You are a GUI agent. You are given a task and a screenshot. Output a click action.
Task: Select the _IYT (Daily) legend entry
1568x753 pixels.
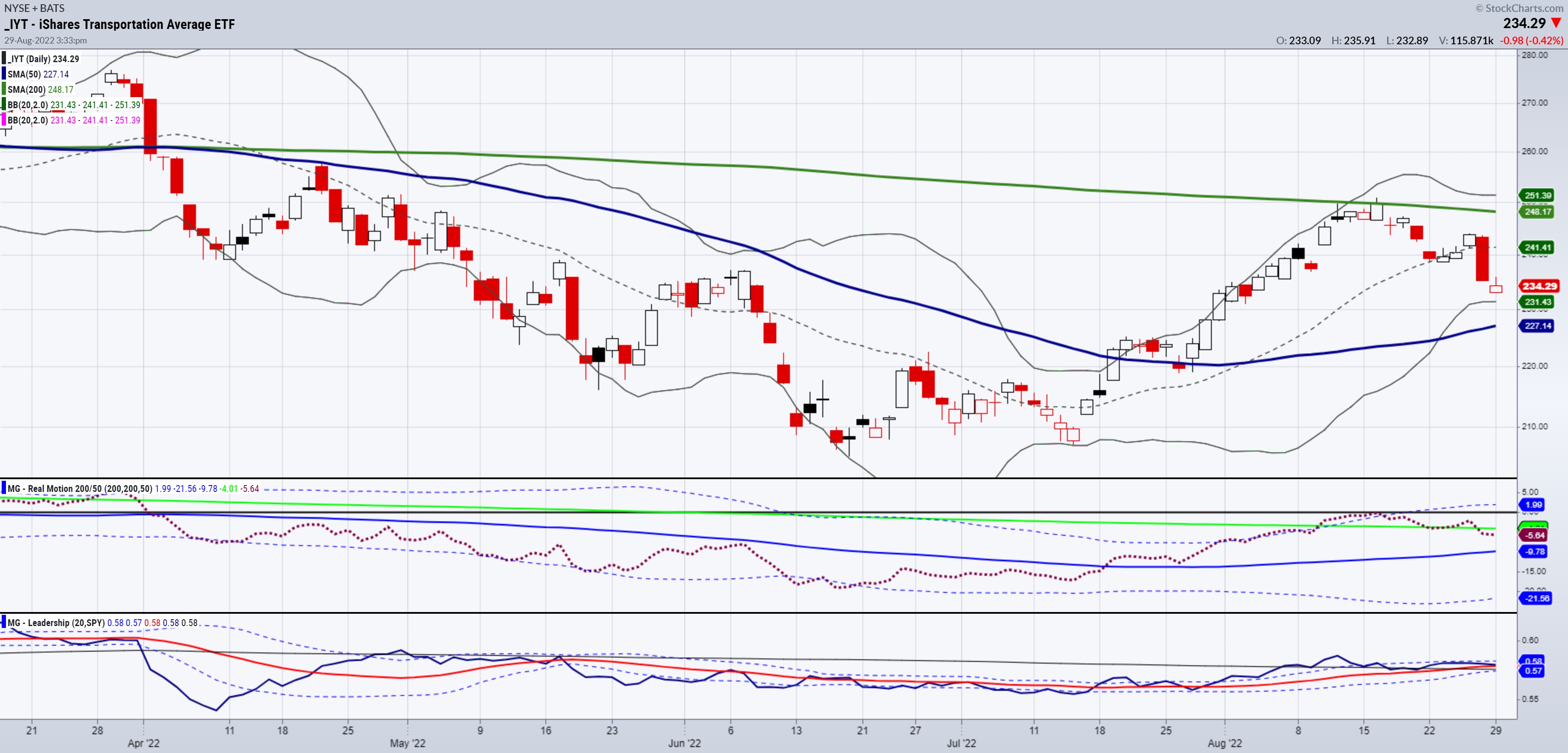[x=43, y=59]
